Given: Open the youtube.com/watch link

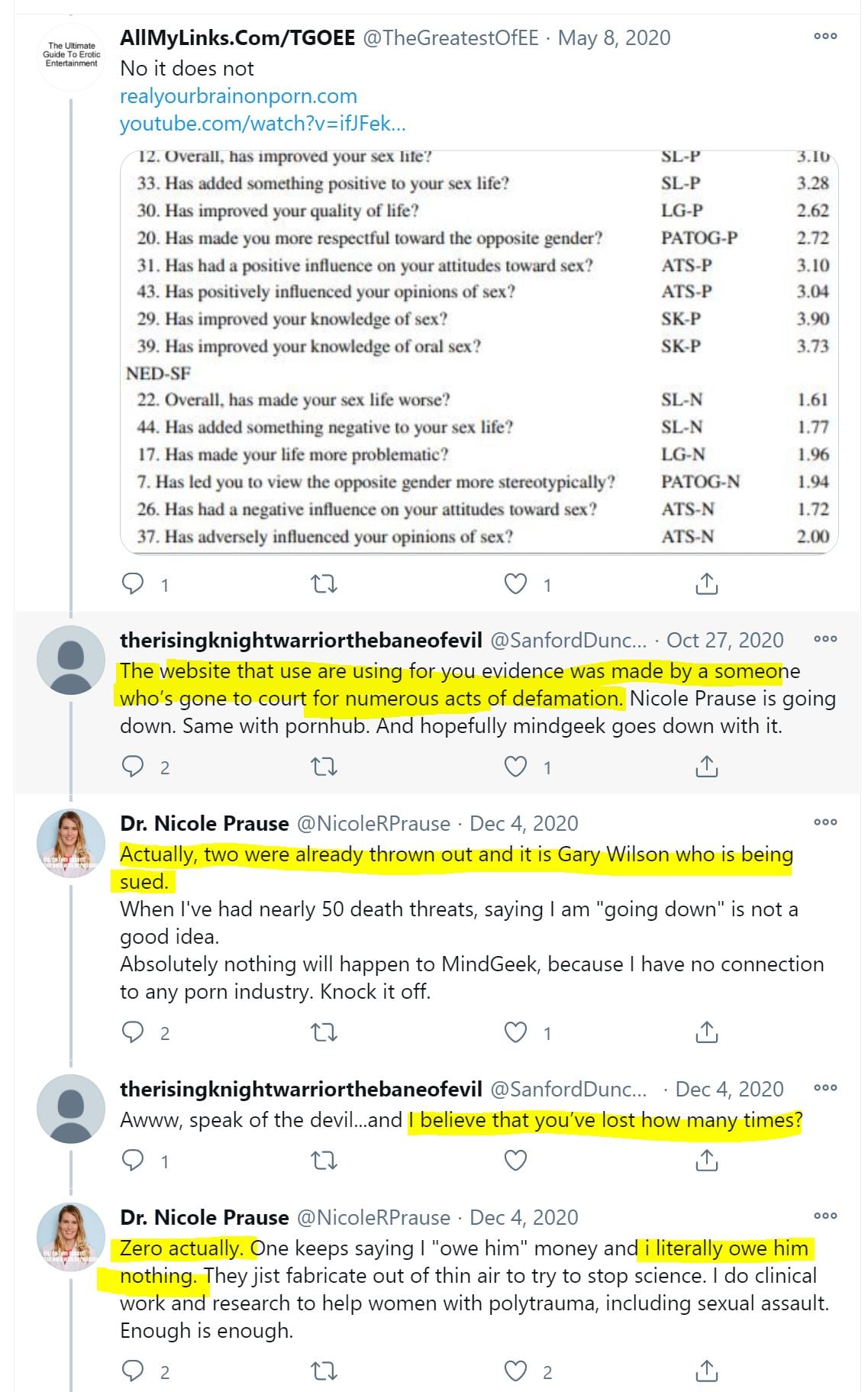Looking at the screenshot, I should click(263, 124).
